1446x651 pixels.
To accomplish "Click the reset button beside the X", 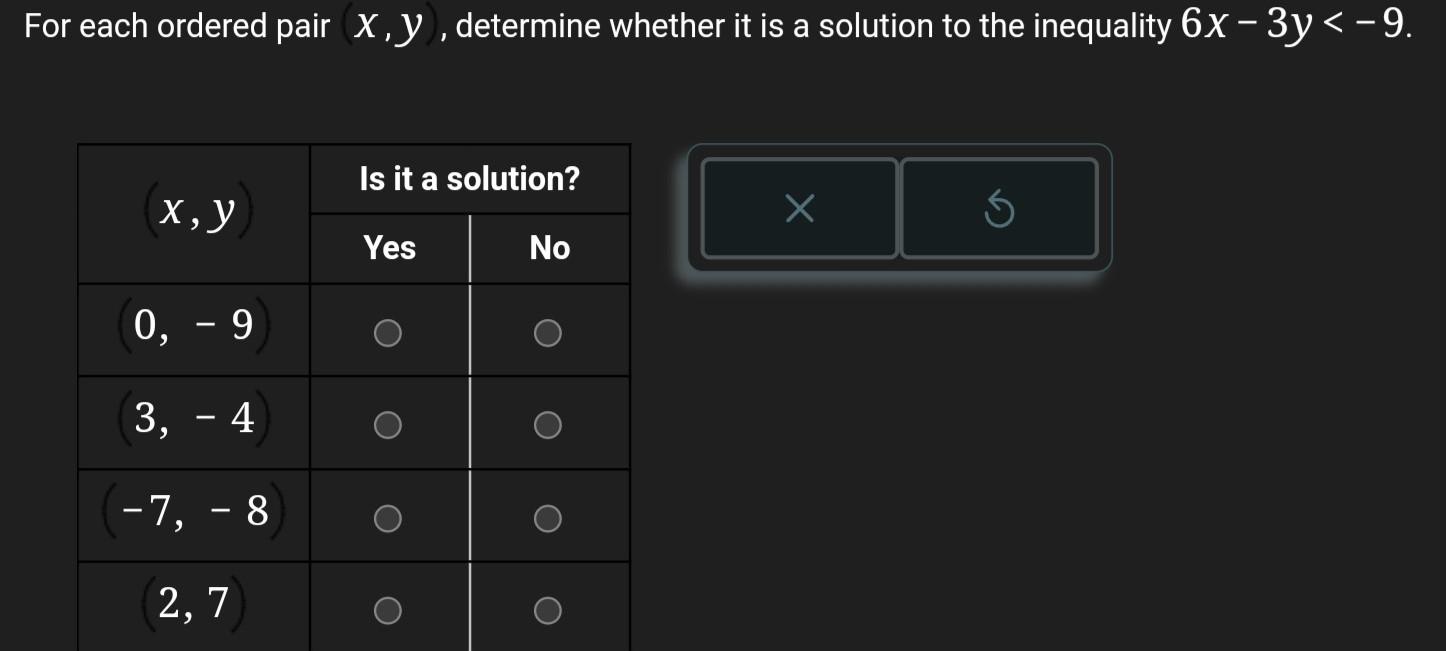I will 999,209.
